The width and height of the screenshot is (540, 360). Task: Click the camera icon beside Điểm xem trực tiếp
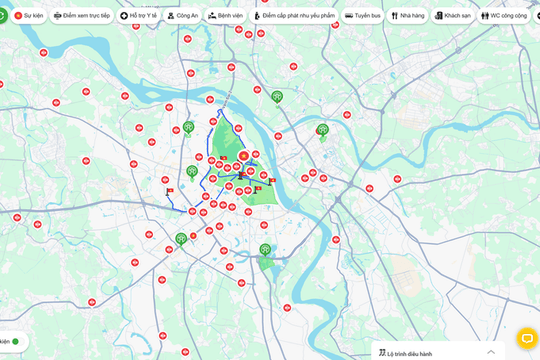pyautogui.click(x=58, y=16)
